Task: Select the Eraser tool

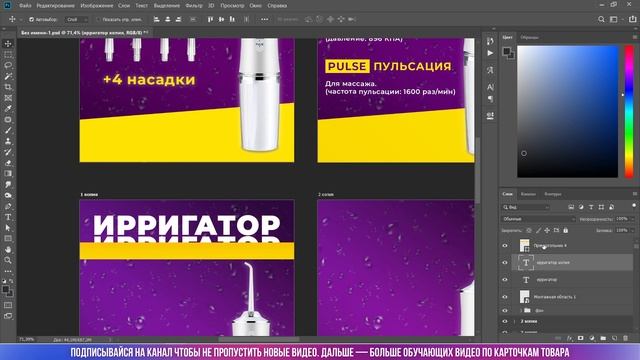Action: click(8, 163)
